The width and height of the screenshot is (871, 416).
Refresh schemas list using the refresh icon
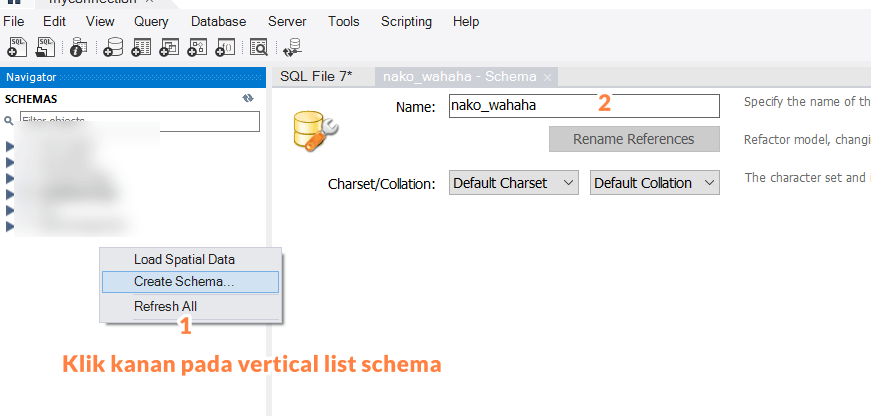tap(248, 99)
